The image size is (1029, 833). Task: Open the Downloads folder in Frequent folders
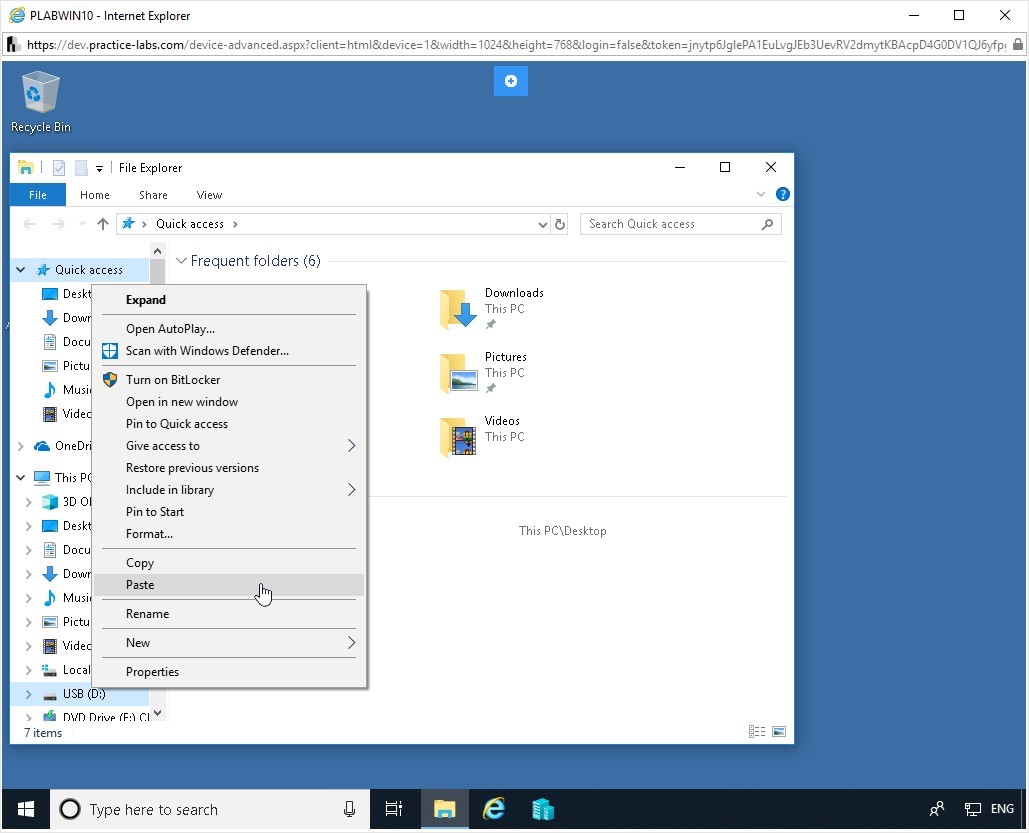492,308
